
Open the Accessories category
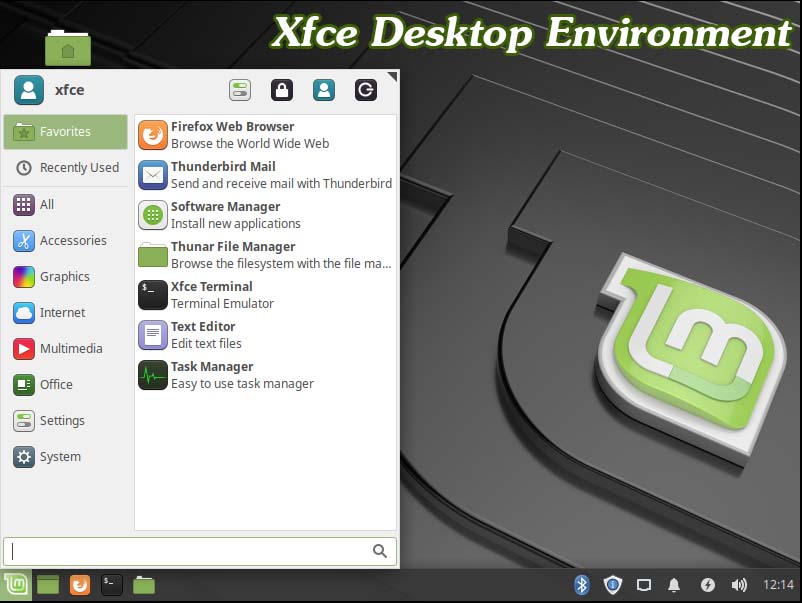coord(65,240)
